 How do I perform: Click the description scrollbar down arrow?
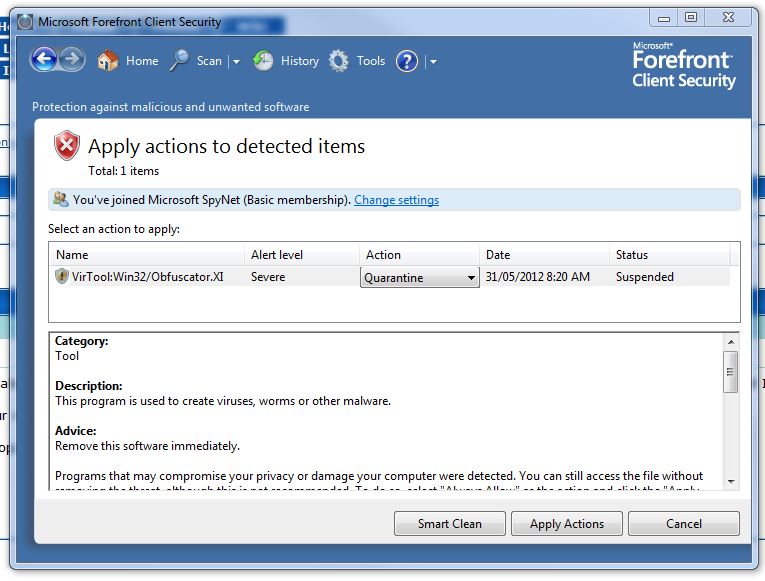(731, 481)
